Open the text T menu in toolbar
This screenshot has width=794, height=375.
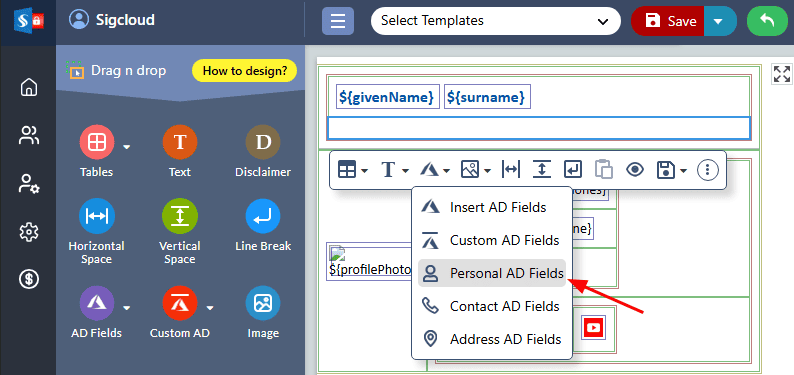click(x=394, y=170)
